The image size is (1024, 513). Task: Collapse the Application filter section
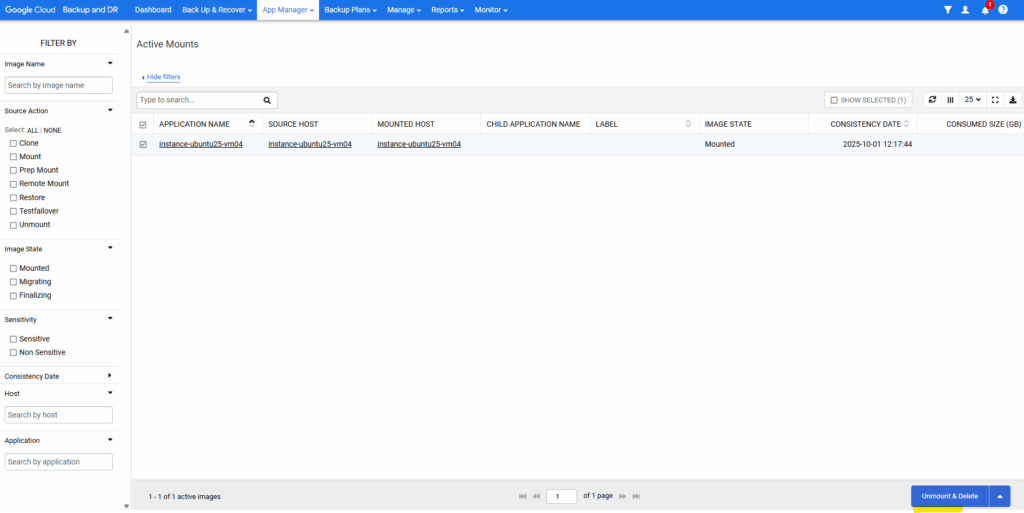click(x=110, y=440)
